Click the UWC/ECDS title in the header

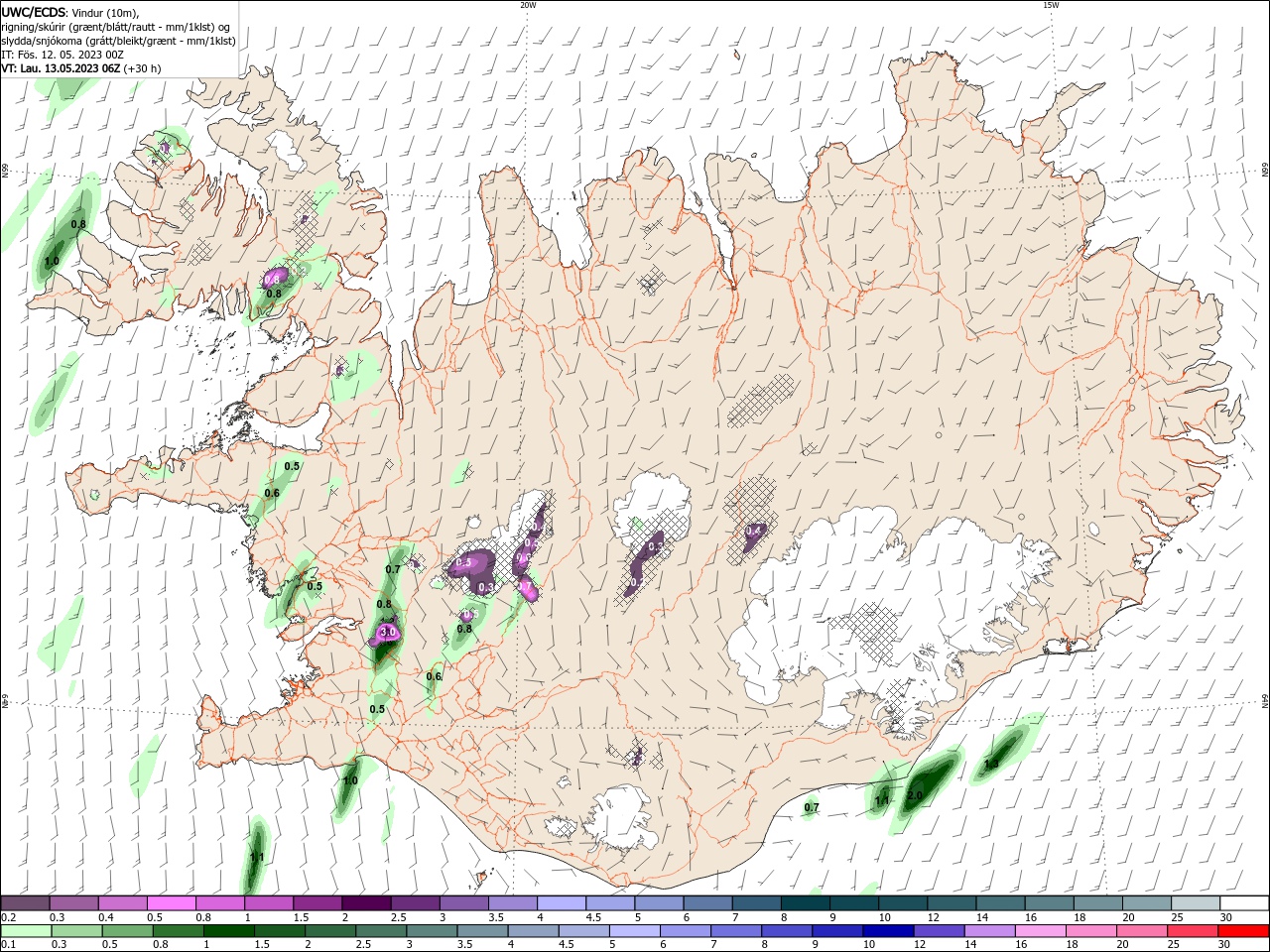pyautogui.click(x=34, y=11)
